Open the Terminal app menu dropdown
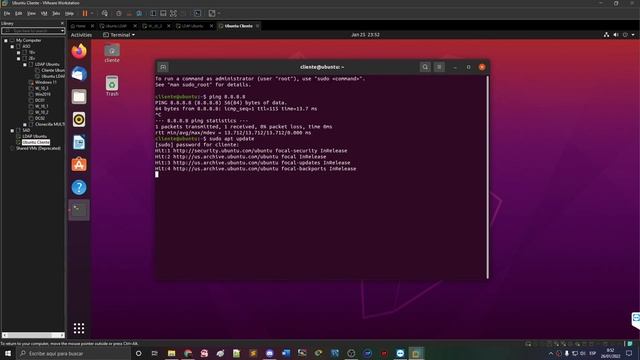This screenshot has width=640, height=360. (x=119, y=35)
